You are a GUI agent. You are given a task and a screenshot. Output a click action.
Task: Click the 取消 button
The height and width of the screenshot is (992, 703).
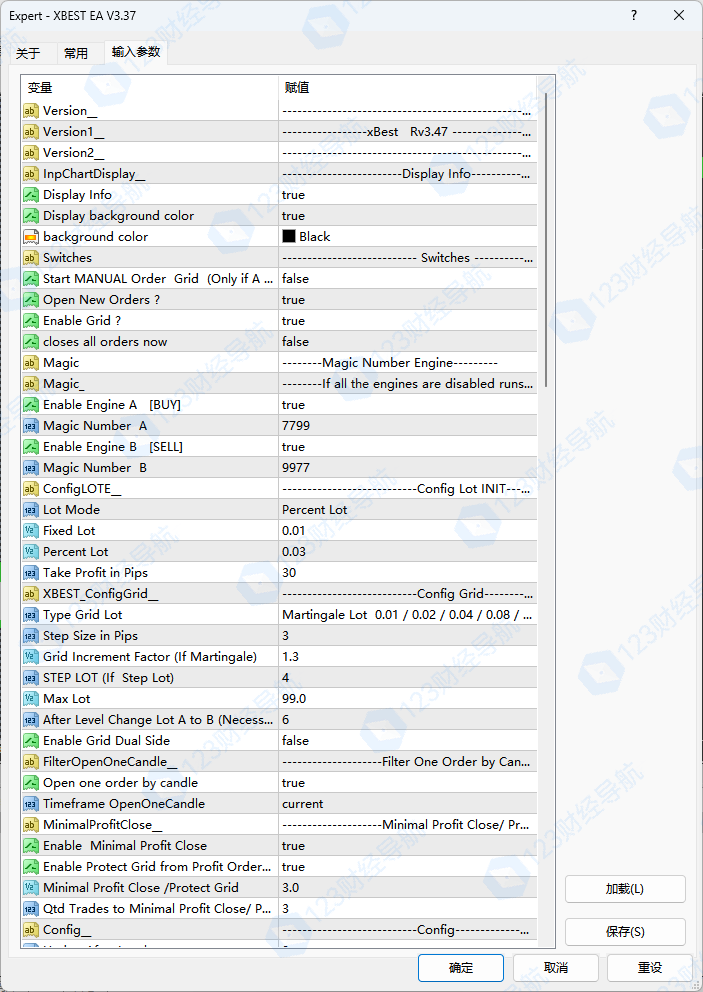click(x=556, y=967)
